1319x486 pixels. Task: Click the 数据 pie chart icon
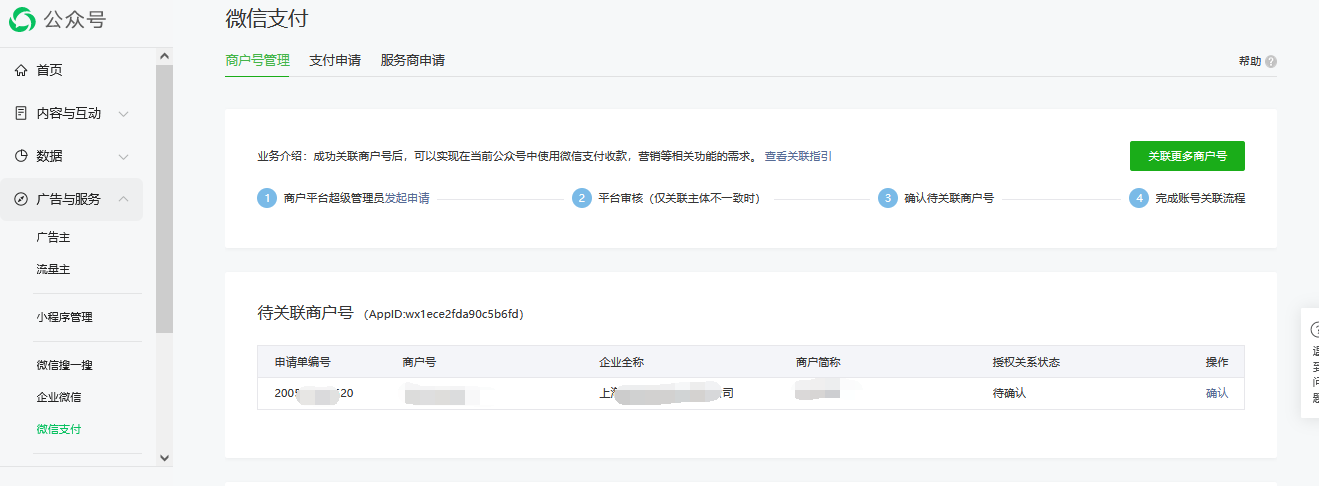[x=21, y=156]
